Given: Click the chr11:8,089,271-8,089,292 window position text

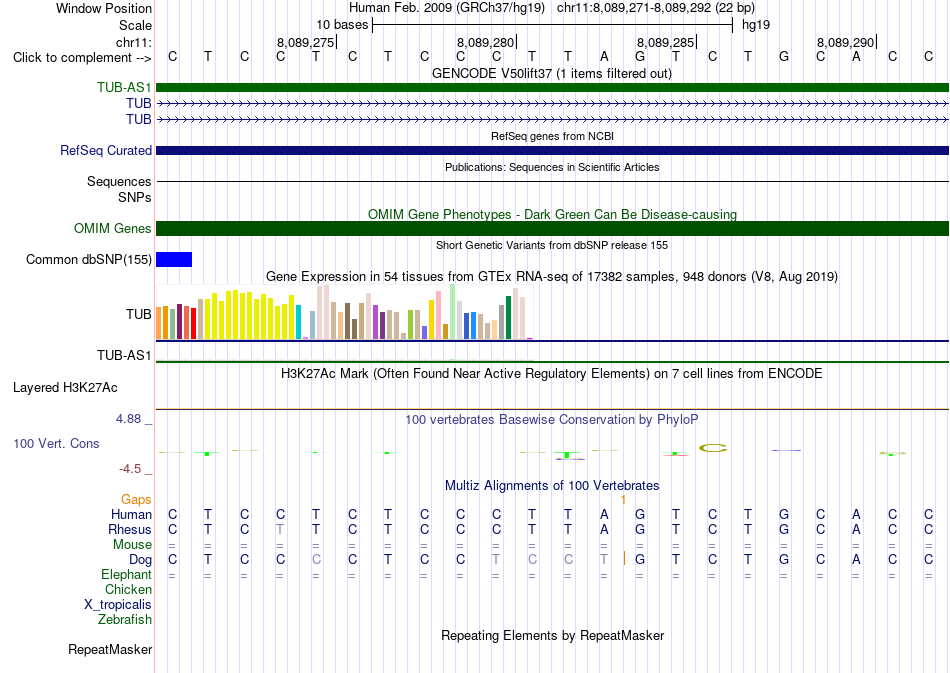Looking at the screenshot, I should pyautogui.click(x=656, y=8).
